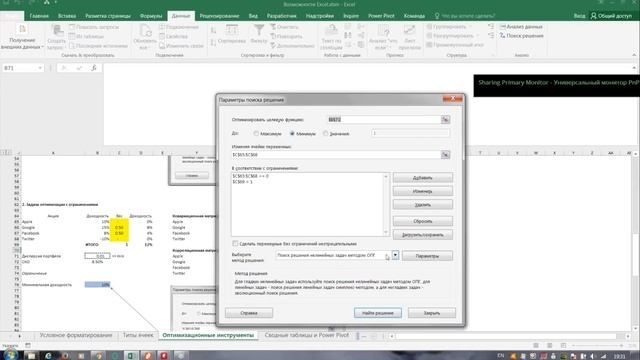640x360 pixels.
Task: Open the solving method dropdown
Action: click(395, 255)
